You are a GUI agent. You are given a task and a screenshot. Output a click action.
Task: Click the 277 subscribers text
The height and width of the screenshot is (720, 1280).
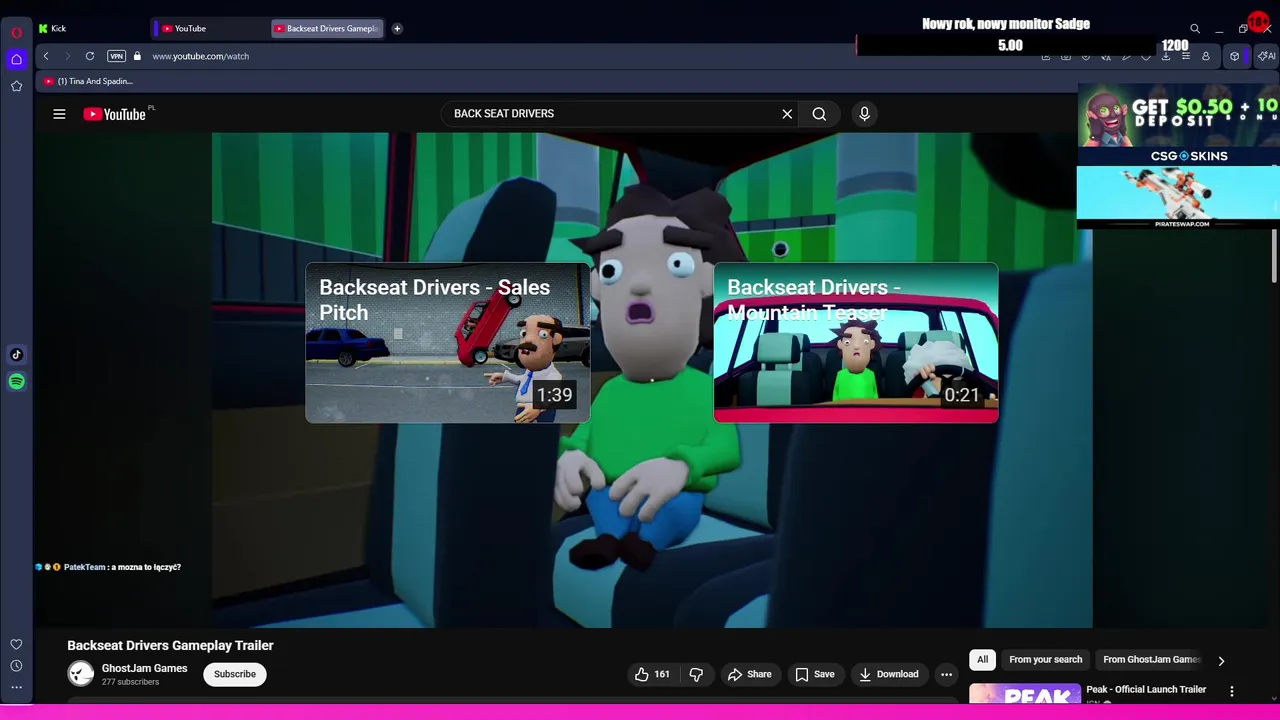(x=130, y=682)
